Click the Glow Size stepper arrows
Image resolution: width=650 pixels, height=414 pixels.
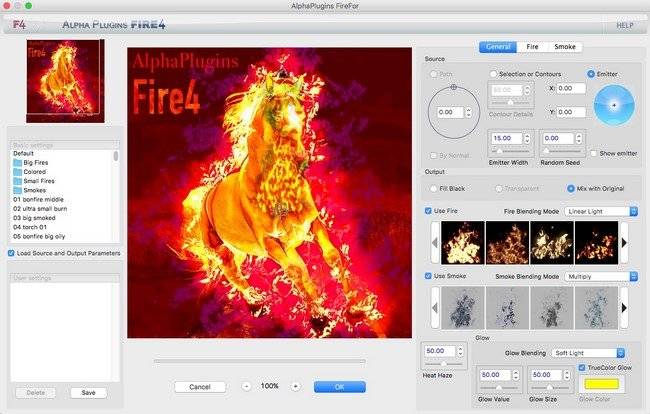coord(567,375)
